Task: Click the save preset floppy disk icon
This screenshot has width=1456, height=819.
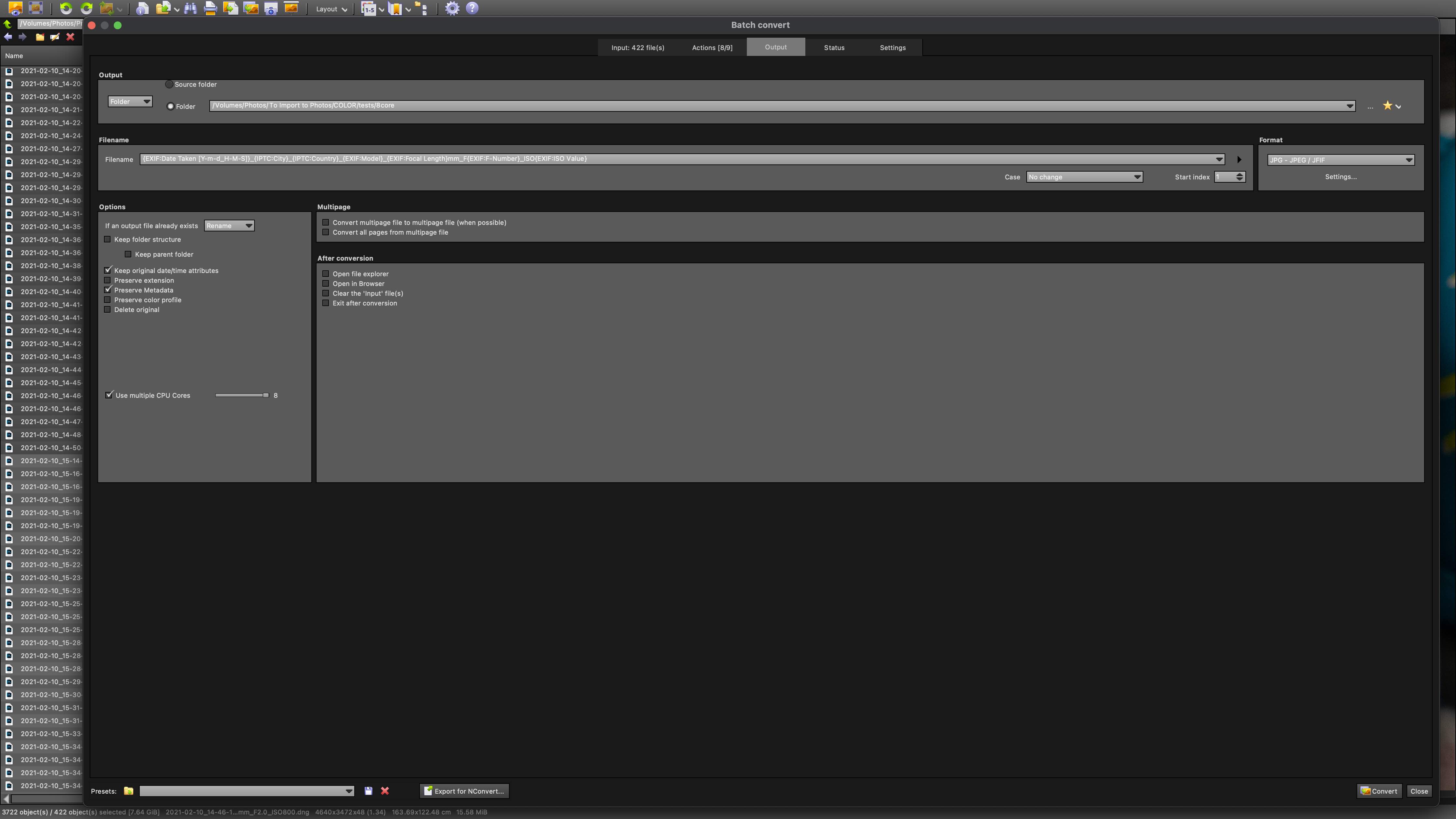Action: 369,791
